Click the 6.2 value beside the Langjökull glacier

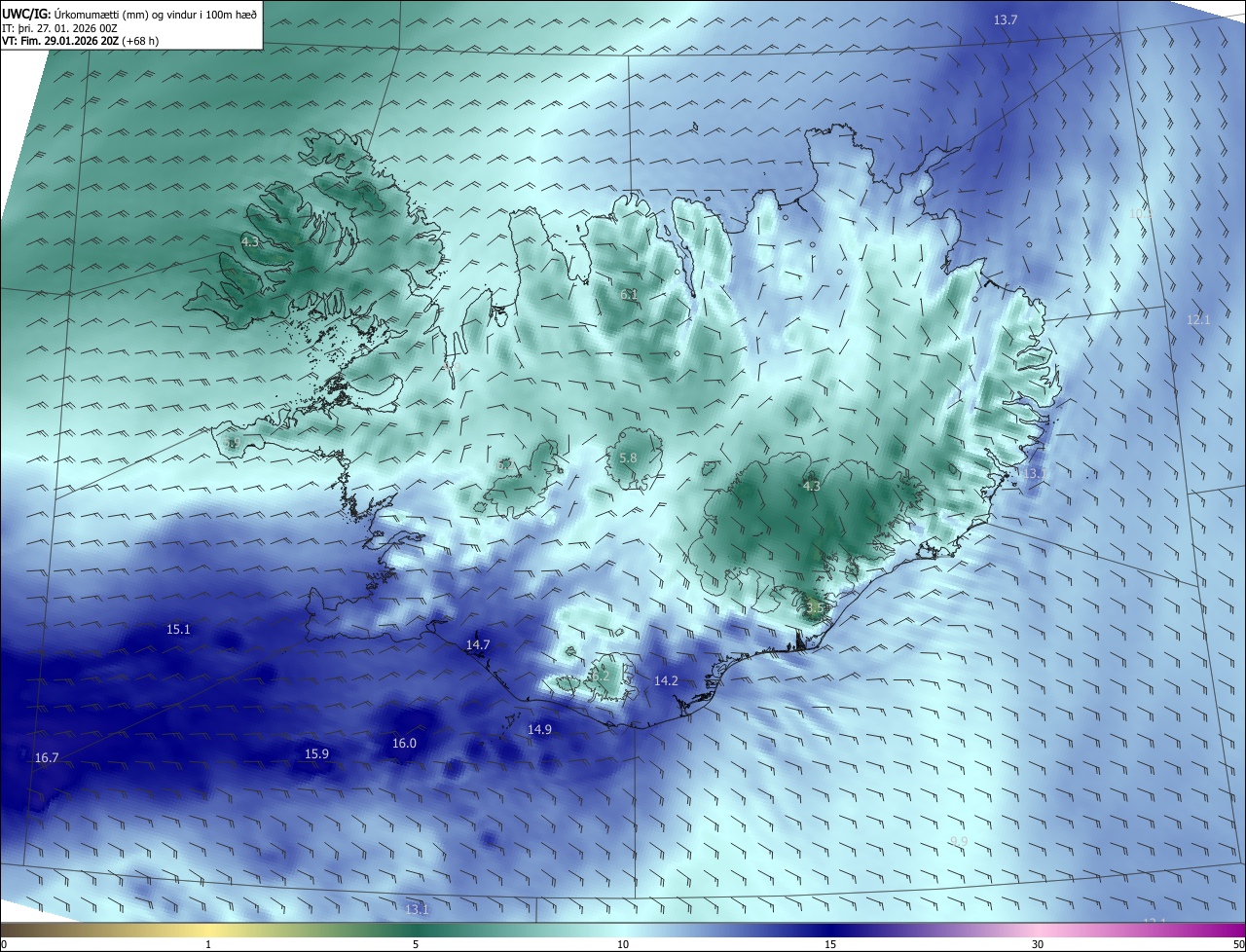click(504, 465)
